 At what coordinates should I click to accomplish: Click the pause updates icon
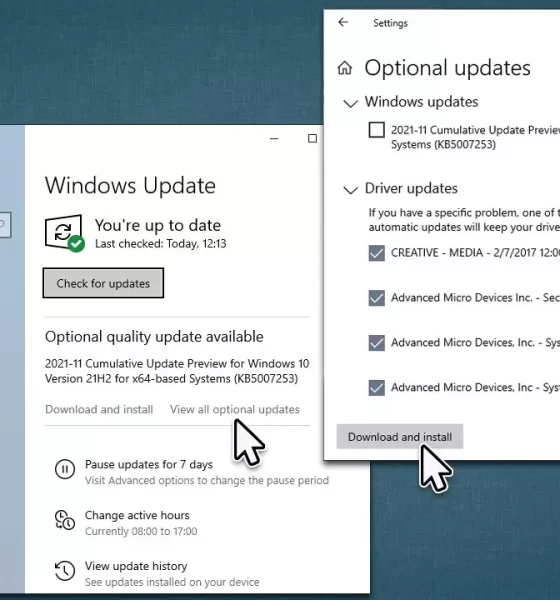pyautogui.click(x=65, y=469)
